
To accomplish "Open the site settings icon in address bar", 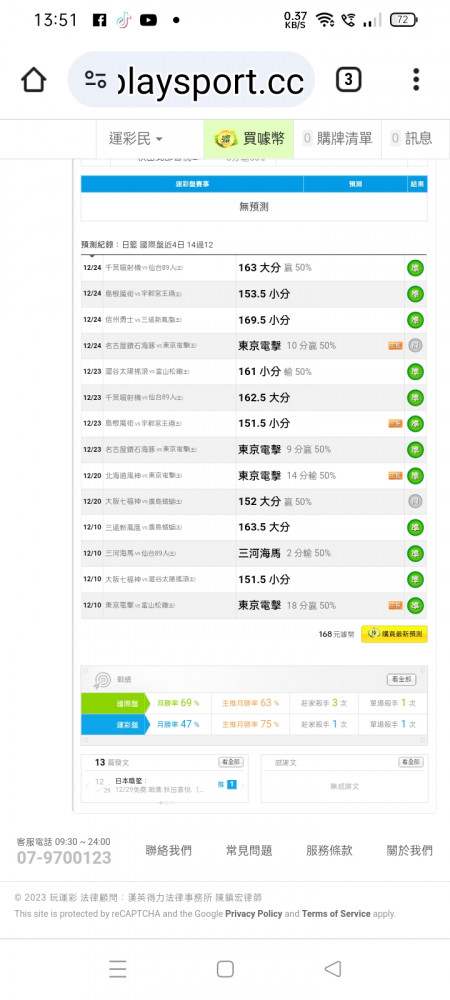I will [x=96, y=80].
